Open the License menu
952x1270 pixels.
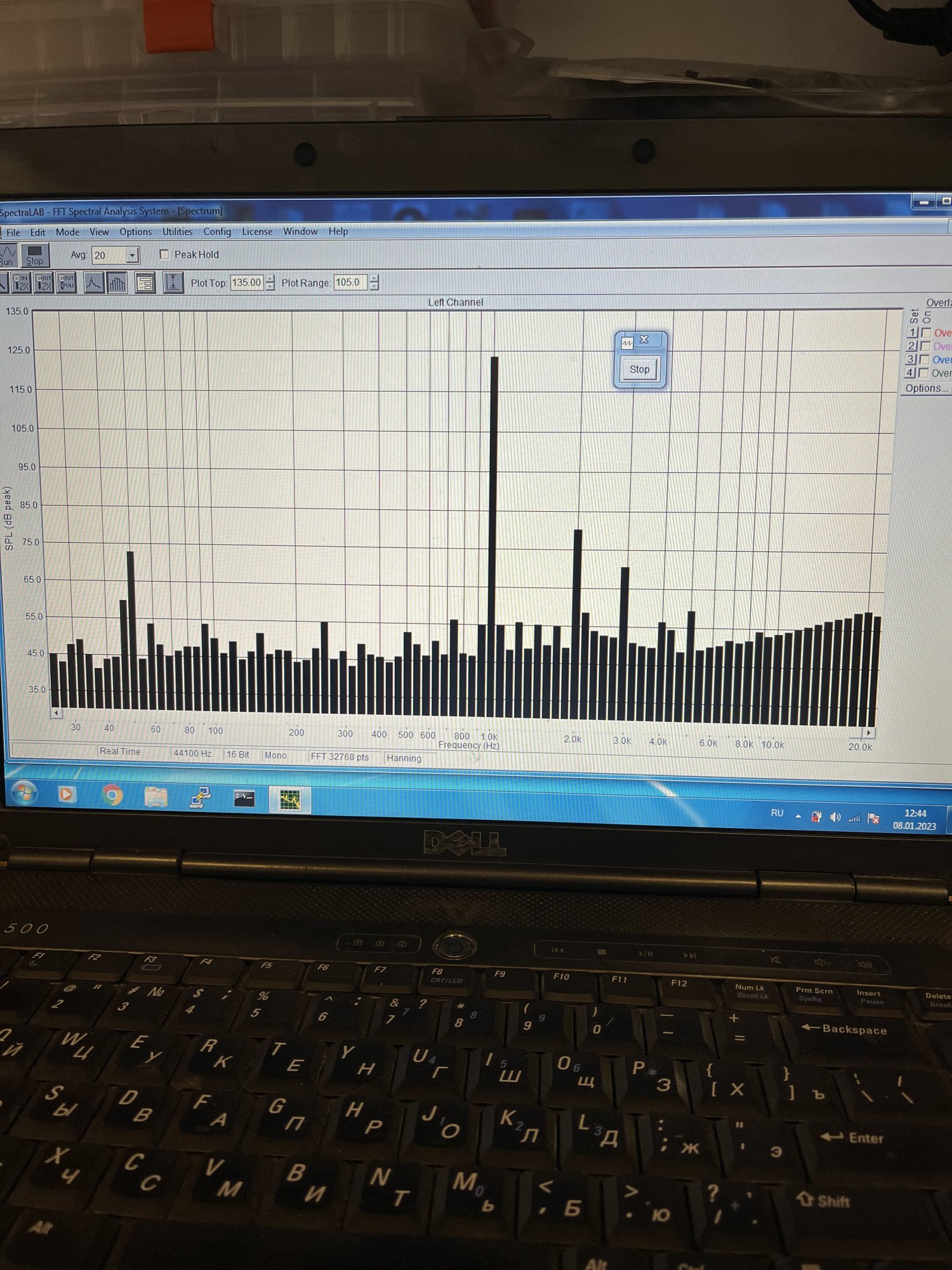pyautogui.click(x=257, y=232)
